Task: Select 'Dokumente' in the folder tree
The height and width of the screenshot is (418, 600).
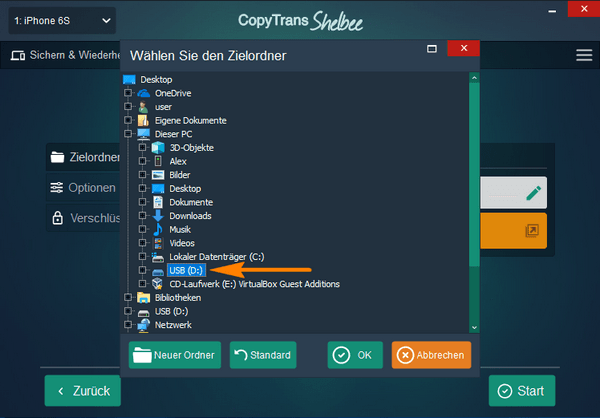Action: click(191, 202)
